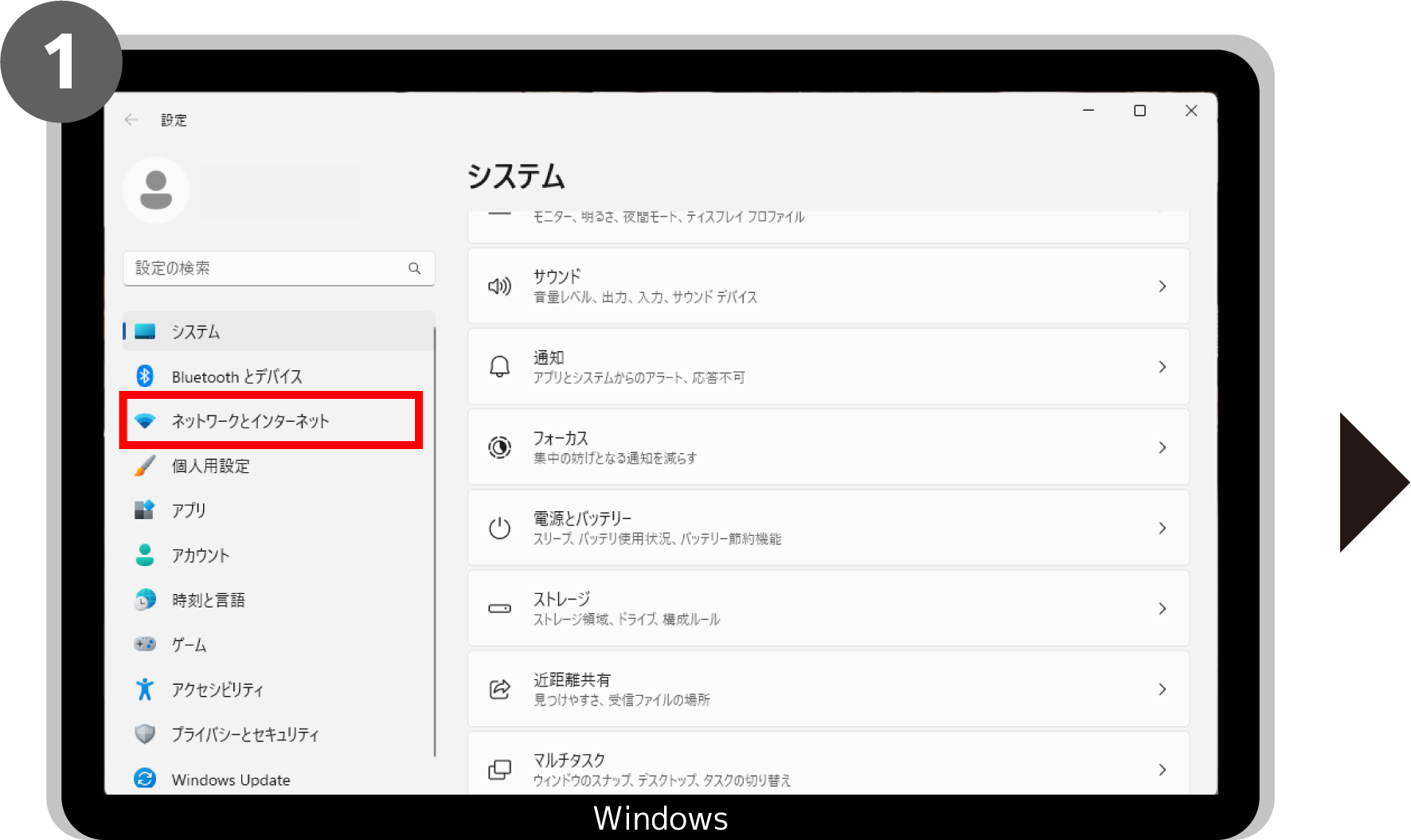
Task: Click the user profile avatar
Action: 156,189
